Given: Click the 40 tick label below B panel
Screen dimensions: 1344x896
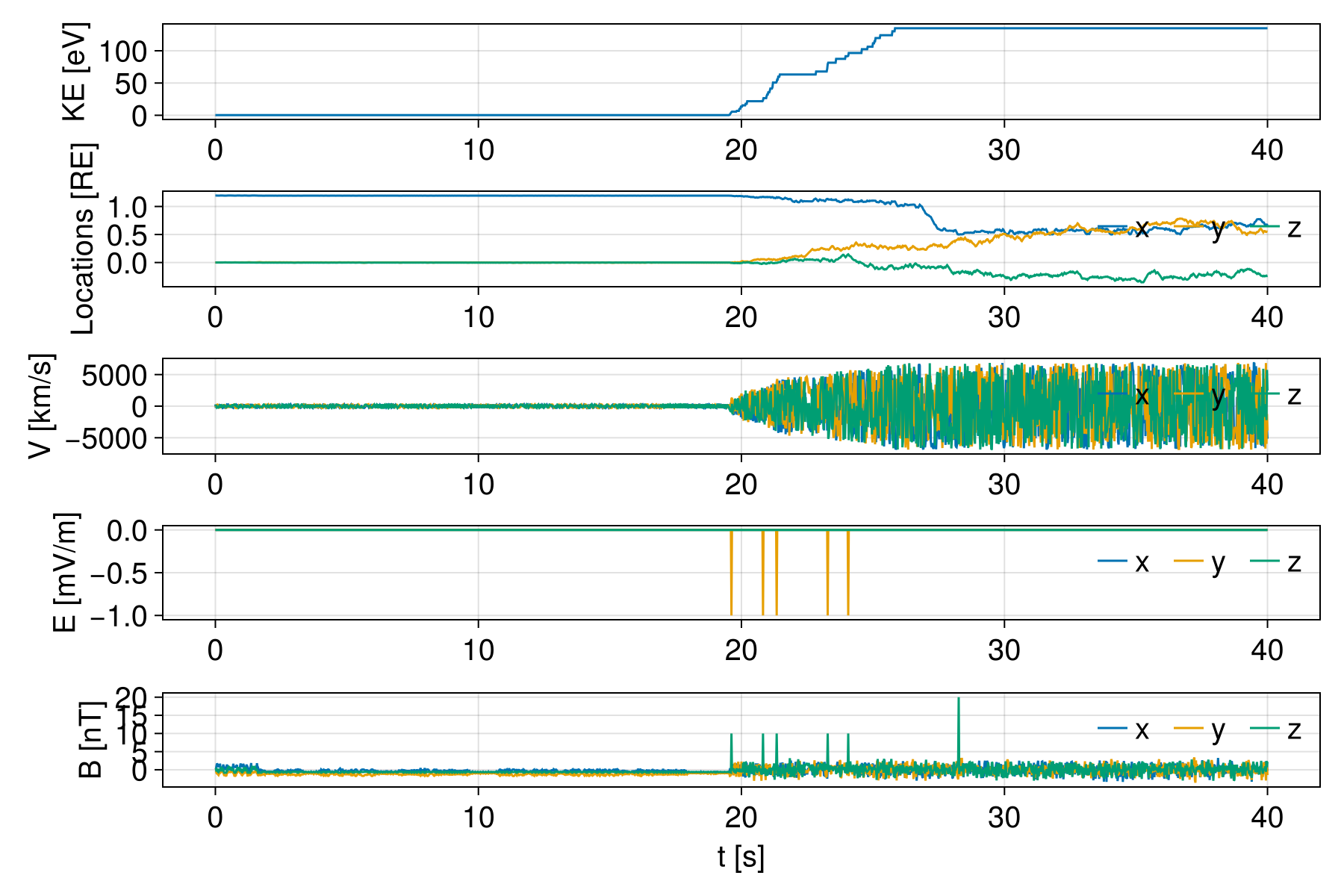Looking at the screenshot, I should 1267,818.
